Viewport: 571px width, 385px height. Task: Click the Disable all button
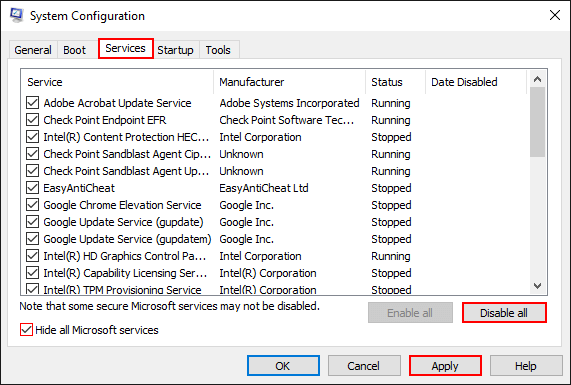point(504,313)
